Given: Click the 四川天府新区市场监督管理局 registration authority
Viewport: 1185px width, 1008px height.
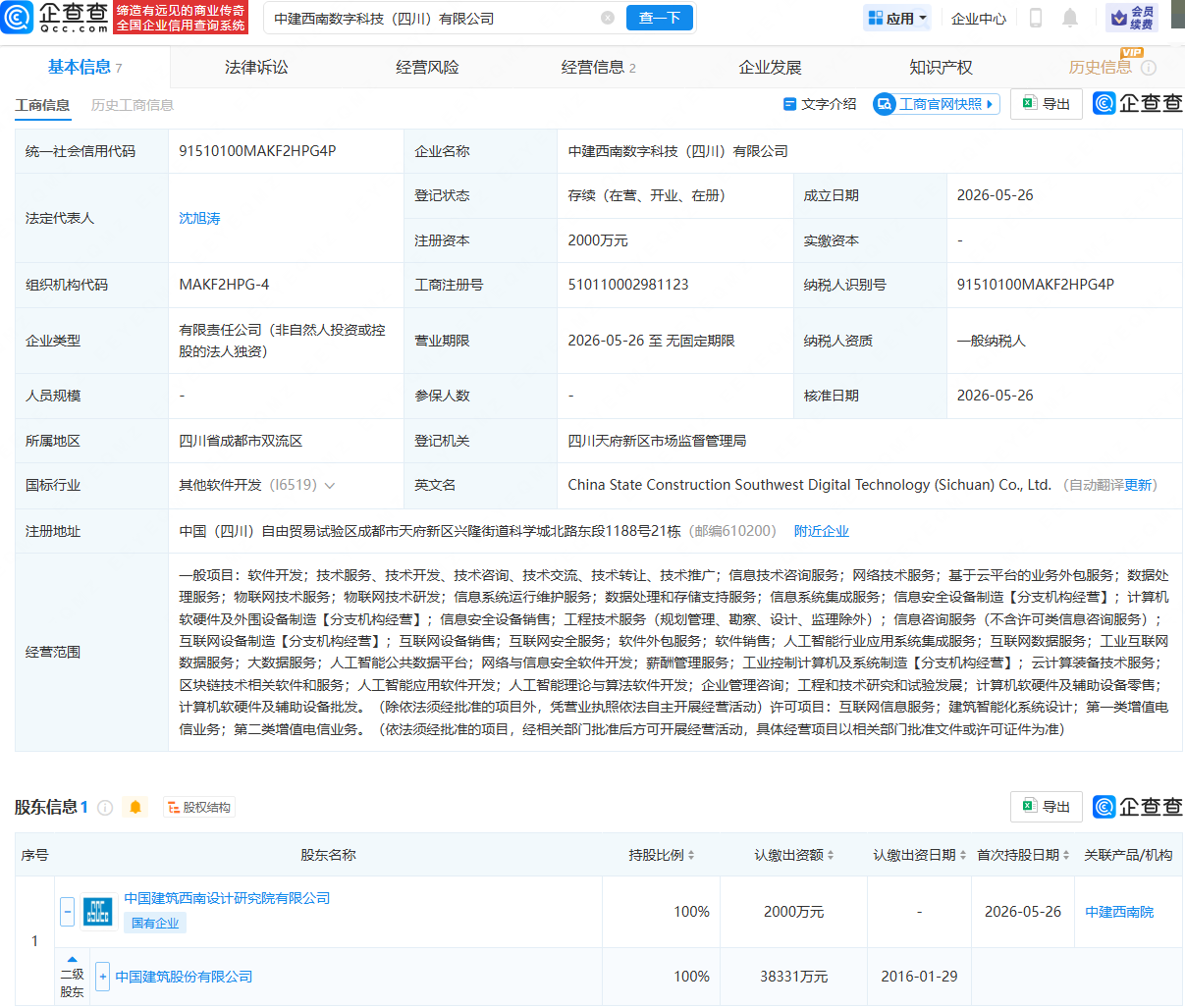Looking at the screenshot, I should click(x=657, y=441).
